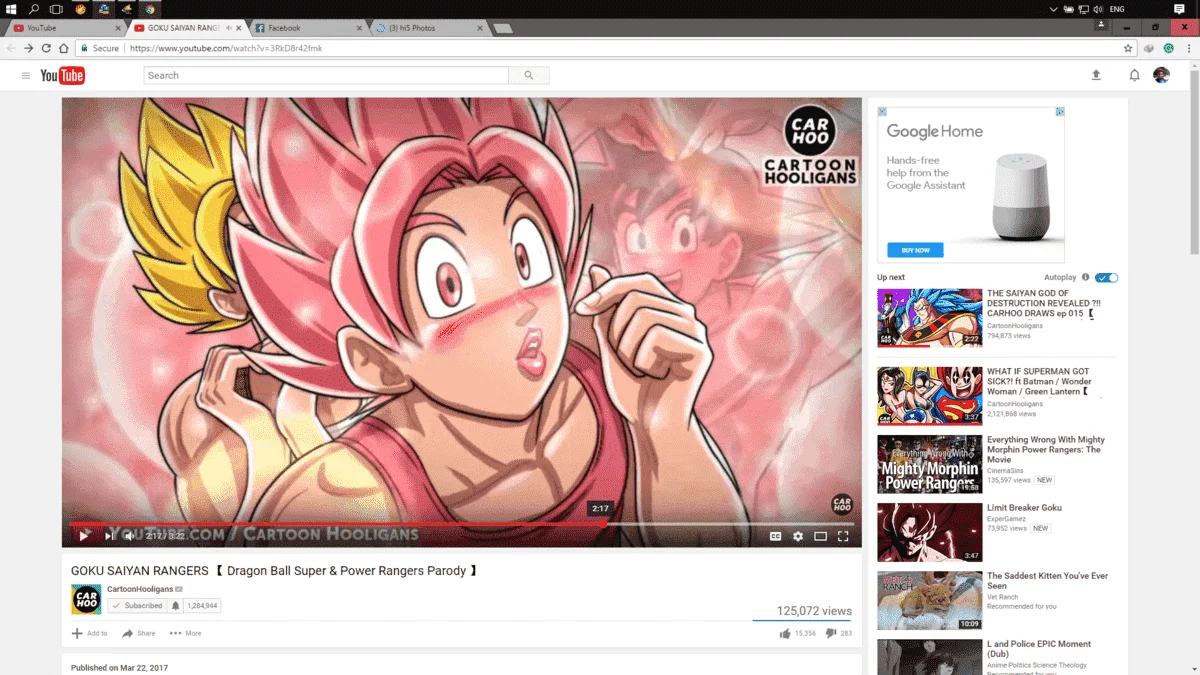Click the video progress bar scrubber

606,524
